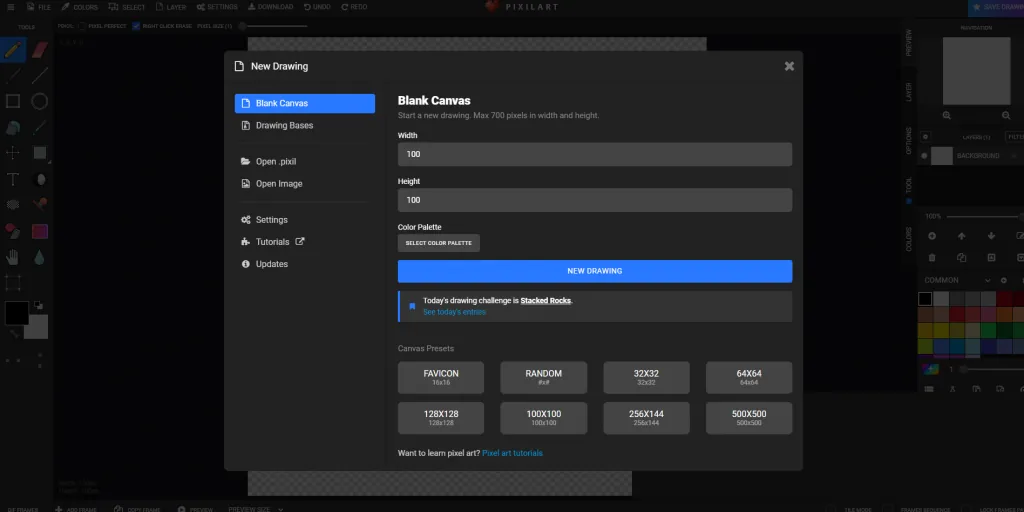Open See today's entries link
Screen dimensions: 1024x512
(455, 312)
